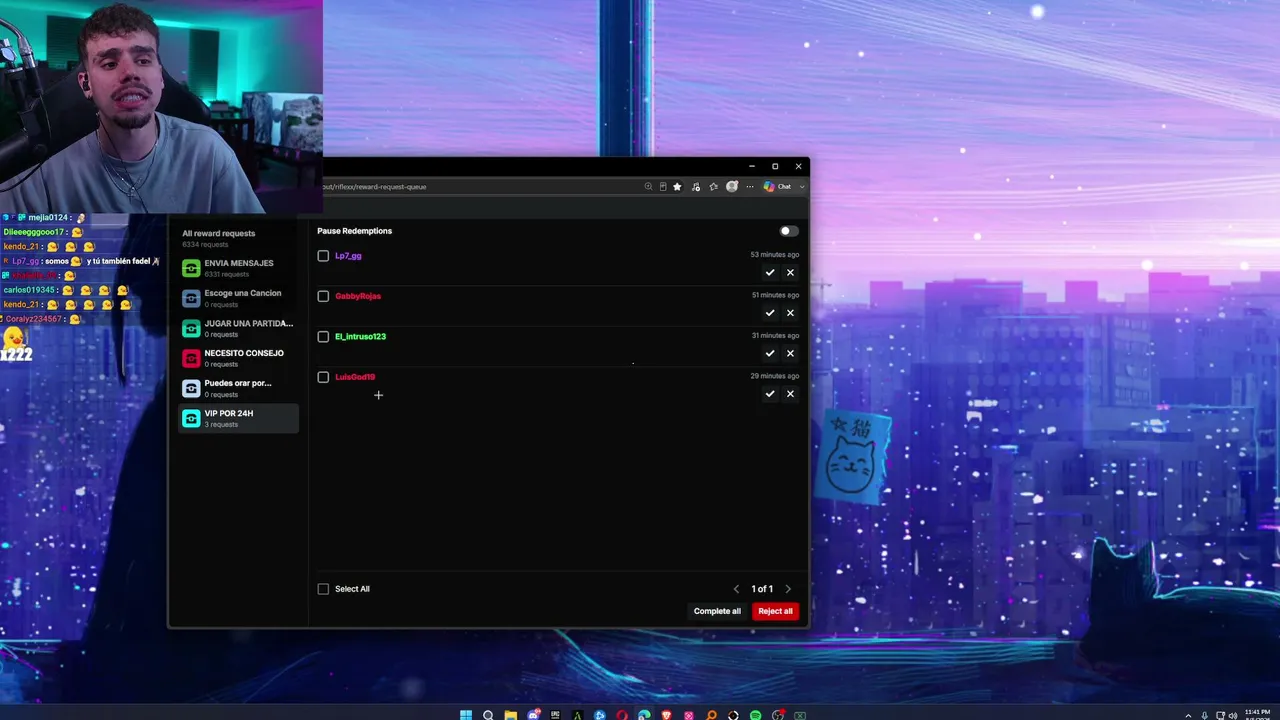The image size is (1280, 720).
Task: Click the VIP POR 24H reward icon
Action: coord(191,418)
